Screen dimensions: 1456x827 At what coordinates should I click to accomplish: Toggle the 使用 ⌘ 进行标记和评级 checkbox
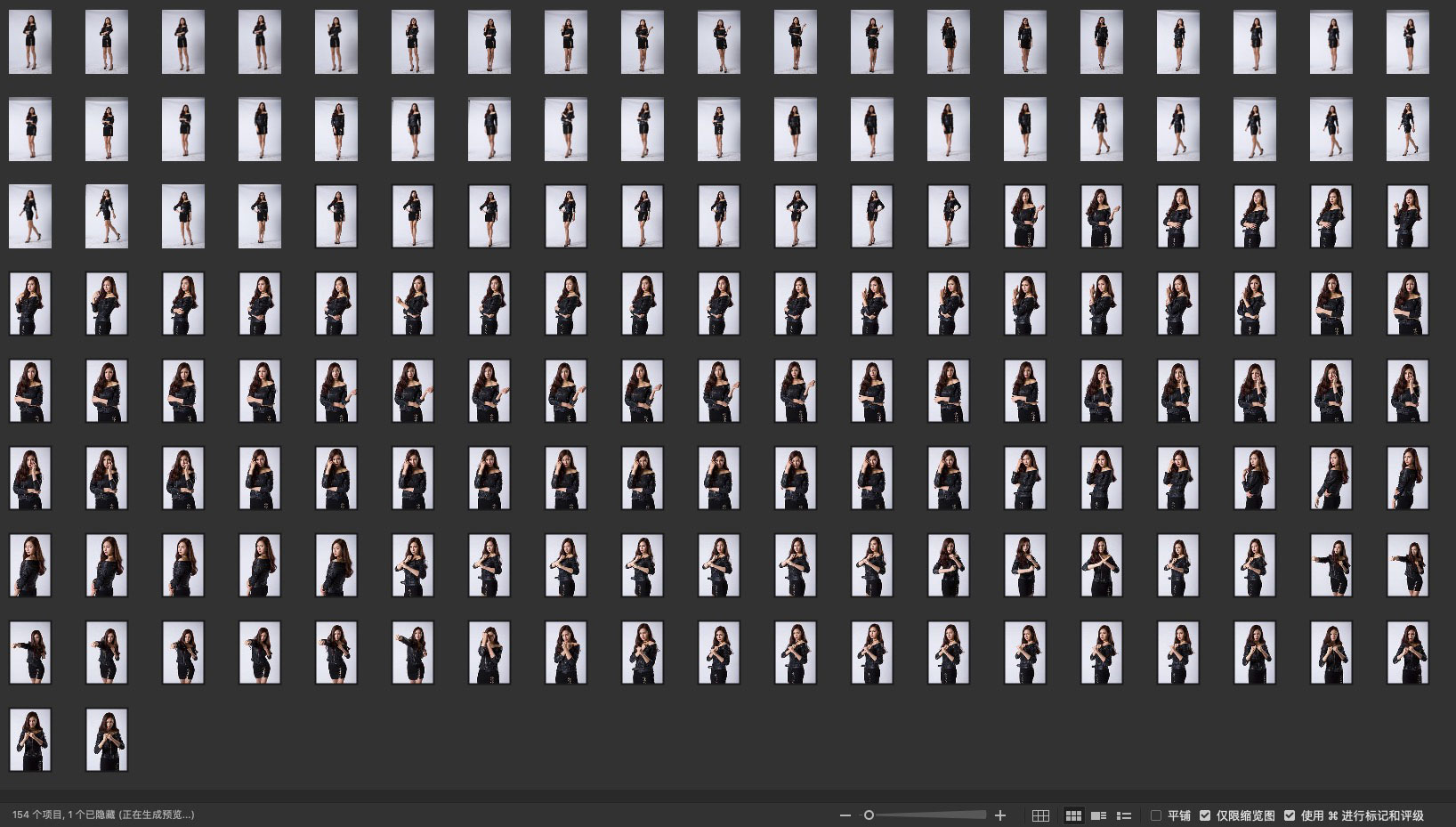click(1290, 815)
